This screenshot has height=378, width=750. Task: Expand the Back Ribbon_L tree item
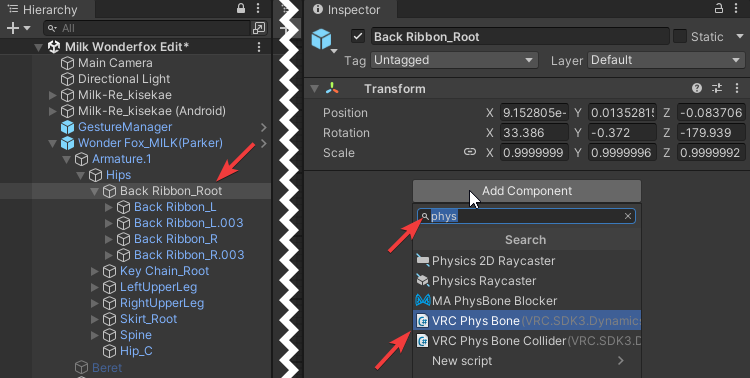109,207
